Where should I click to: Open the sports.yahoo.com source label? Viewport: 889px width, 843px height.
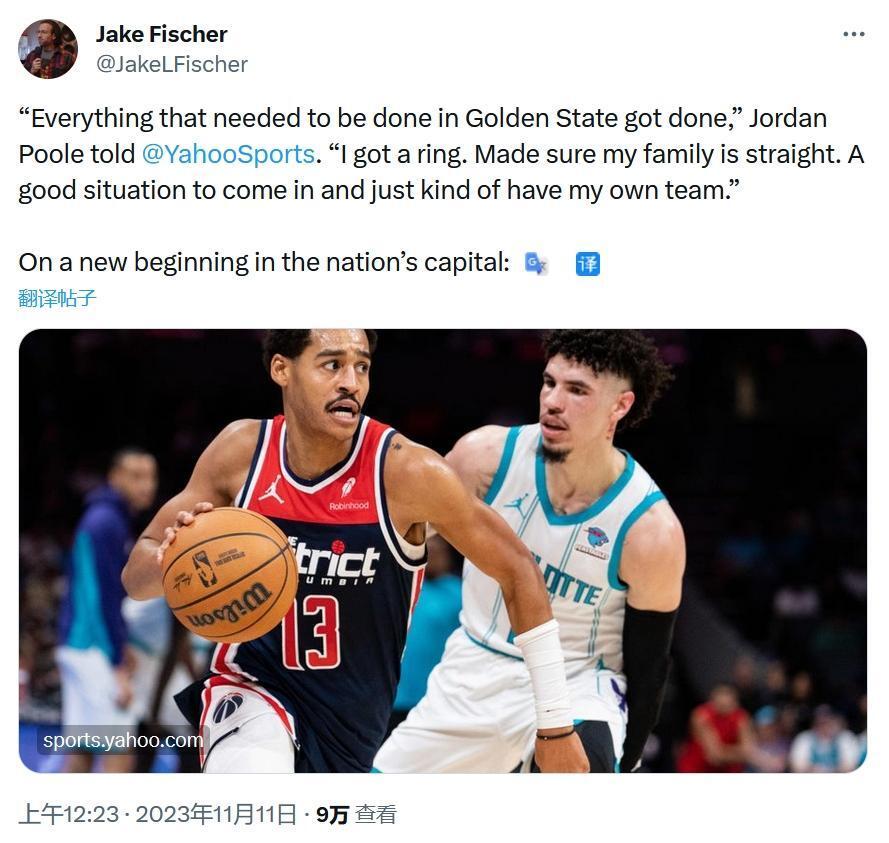point(123,741)
